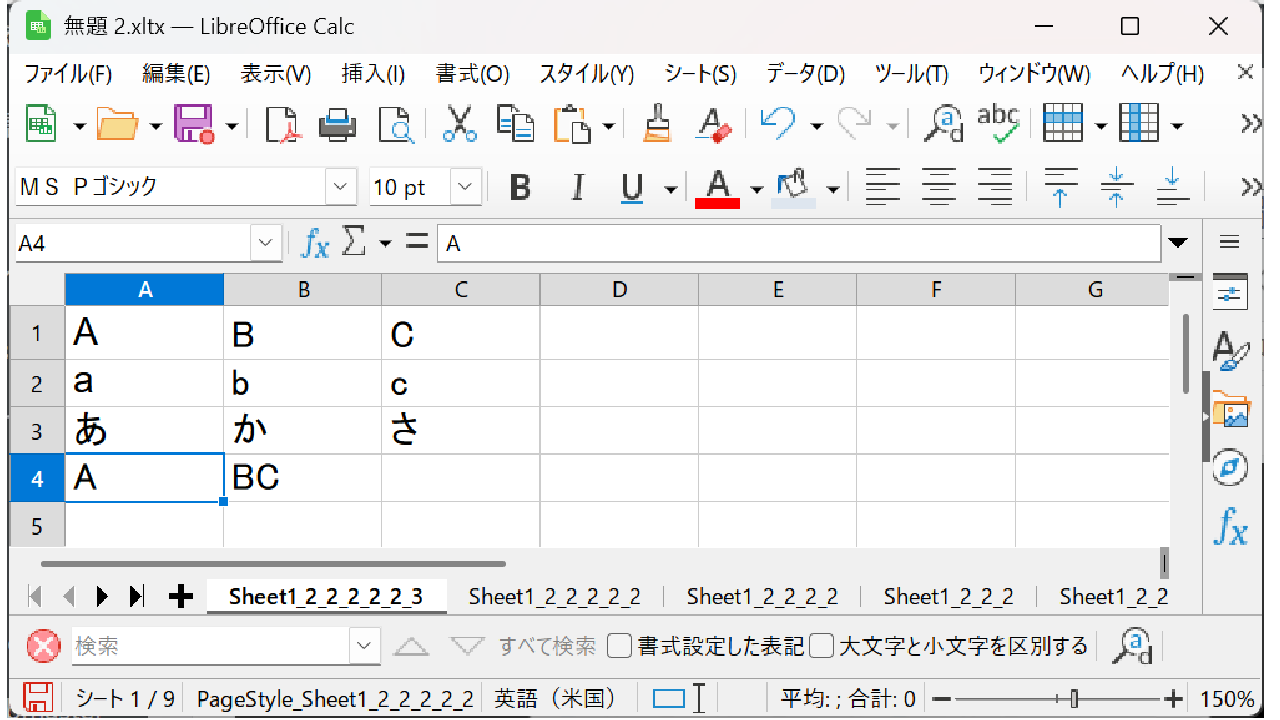This screenshot has height=720, width=1280.
Task: Export directly as PDF
Action: (283, 124)
